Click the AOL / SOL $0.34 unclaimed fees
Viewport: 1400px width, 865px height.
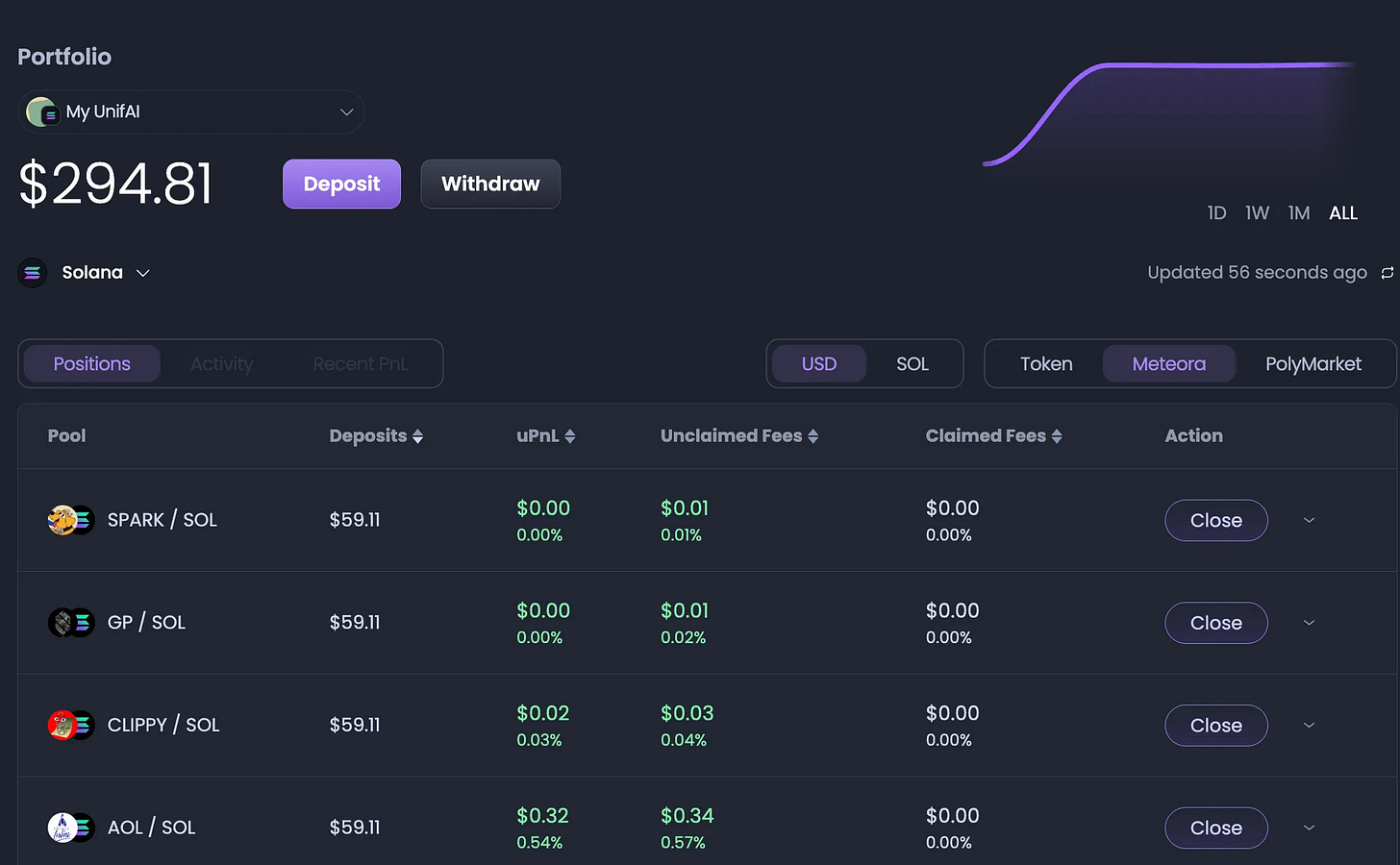(687, 816)
